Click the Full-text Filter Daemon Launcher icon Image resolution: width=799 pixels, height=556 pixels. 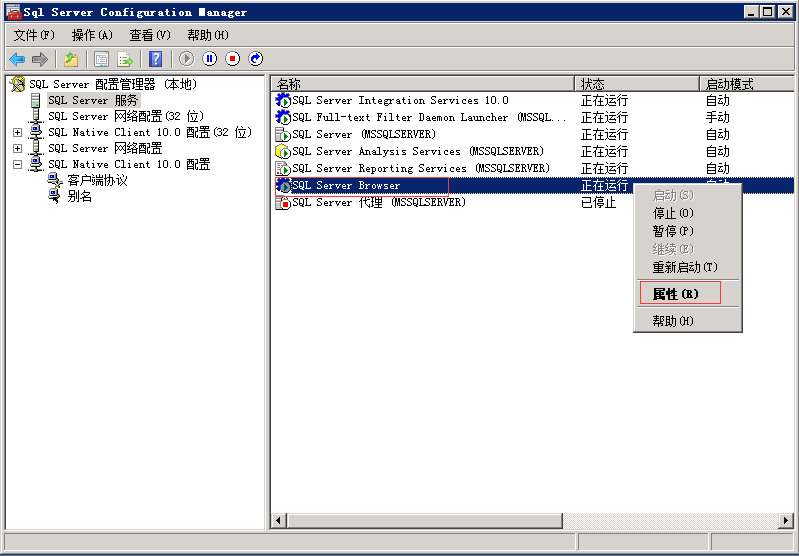coord(283,117)
